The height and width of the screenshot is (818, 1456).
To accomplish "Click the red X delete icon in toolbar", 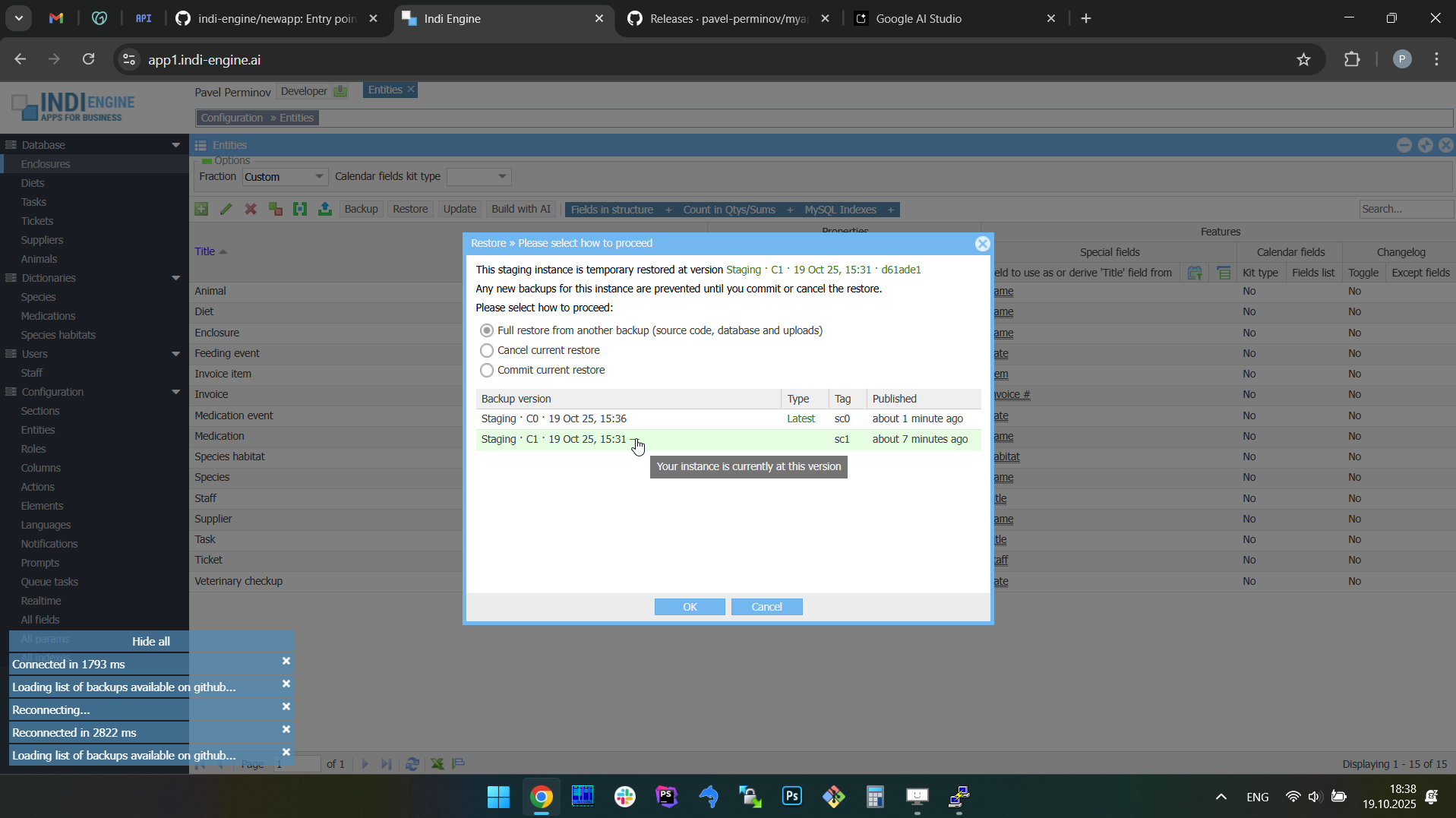I will (251, 210).
